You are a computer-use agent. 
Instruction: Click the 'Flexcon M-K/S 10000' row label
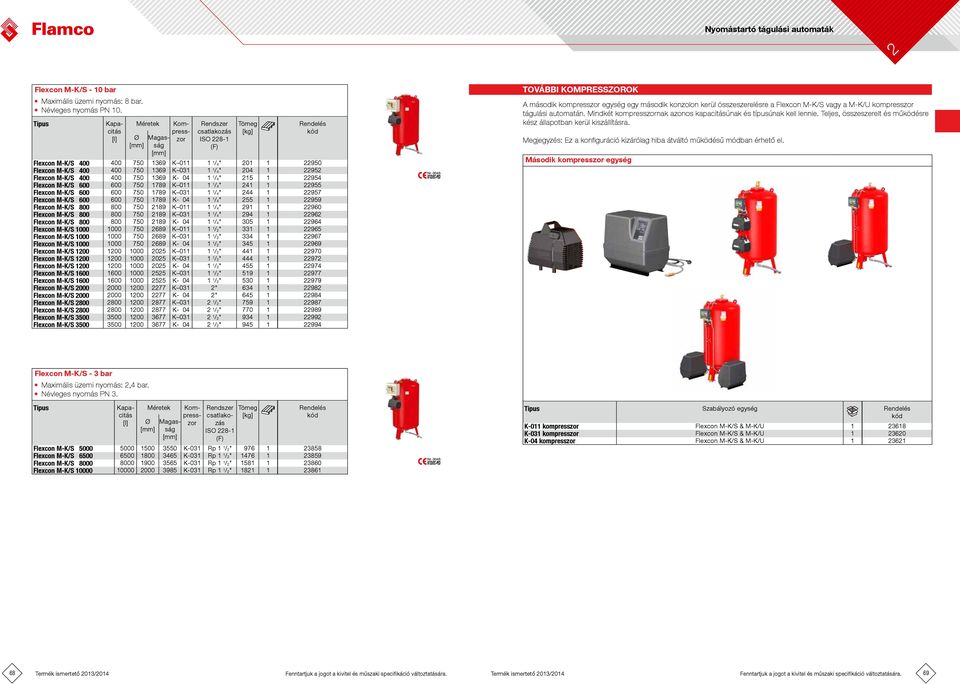click(63, 470)
